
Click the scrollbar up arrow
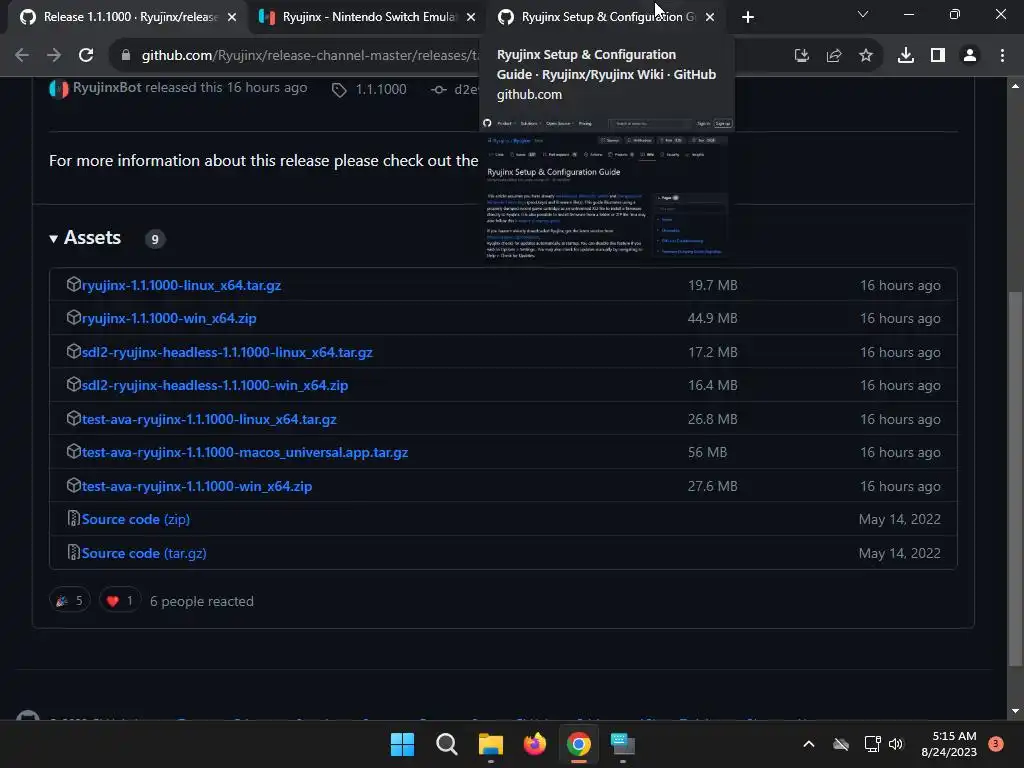1014,86
